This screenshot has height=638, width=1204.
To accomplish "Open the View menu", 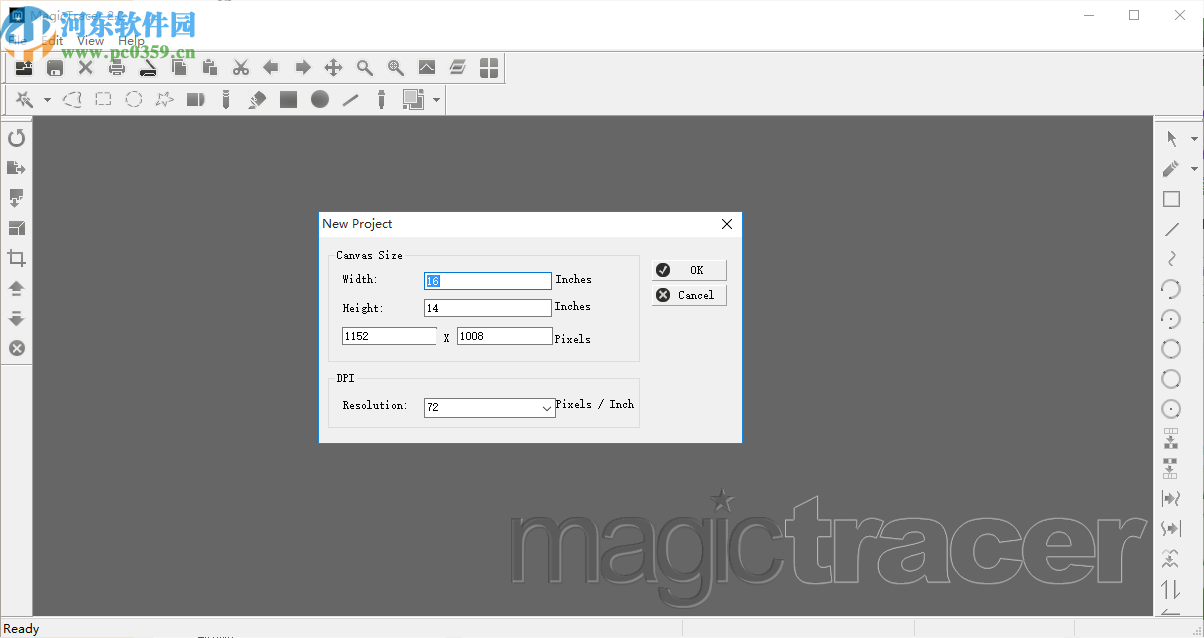I will click(x=88, y=41).
